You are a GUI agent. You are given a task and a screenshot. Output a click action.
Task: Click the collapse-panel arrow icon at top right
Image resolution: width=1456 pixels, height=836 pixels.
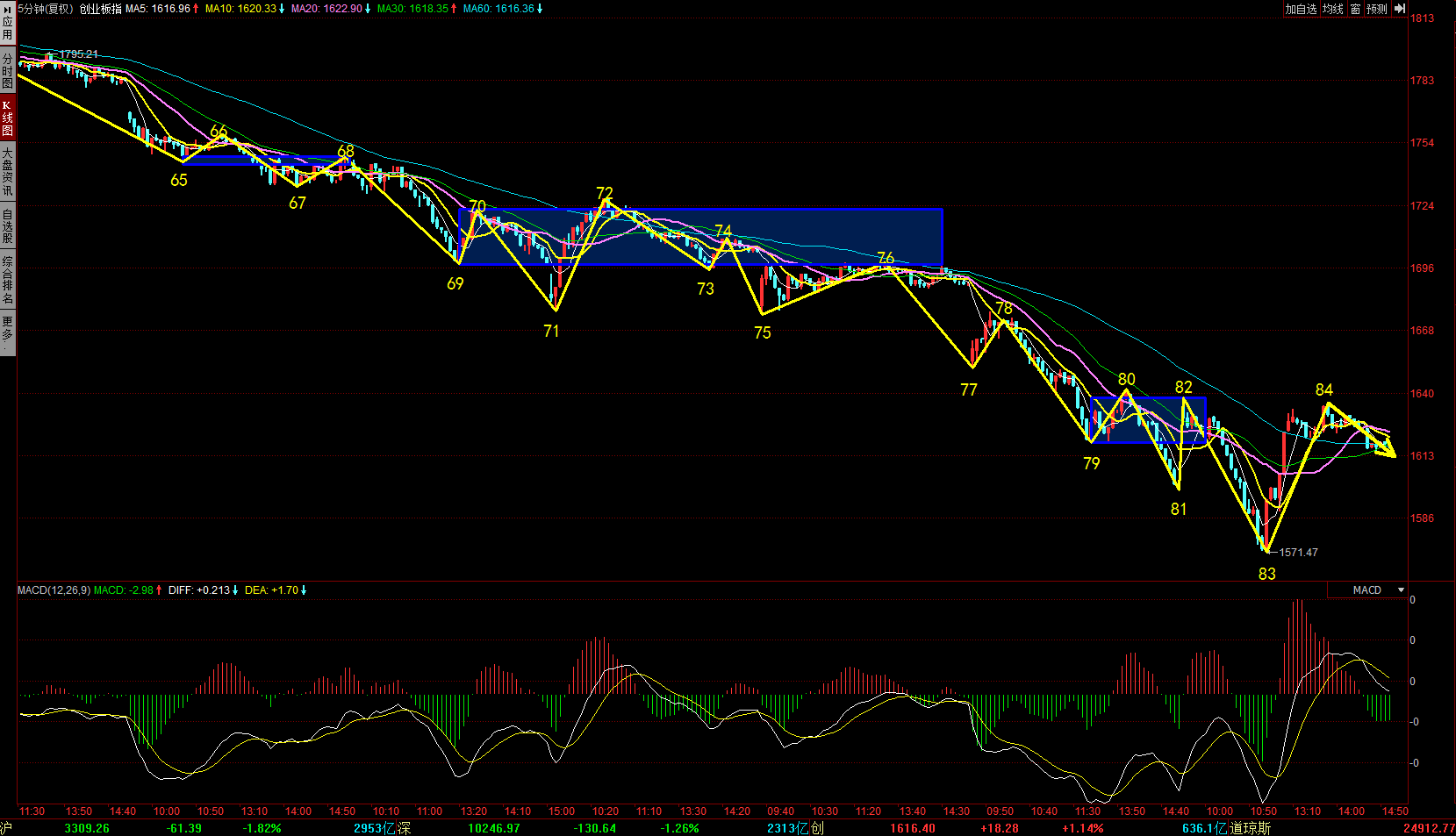point(1399,9)
